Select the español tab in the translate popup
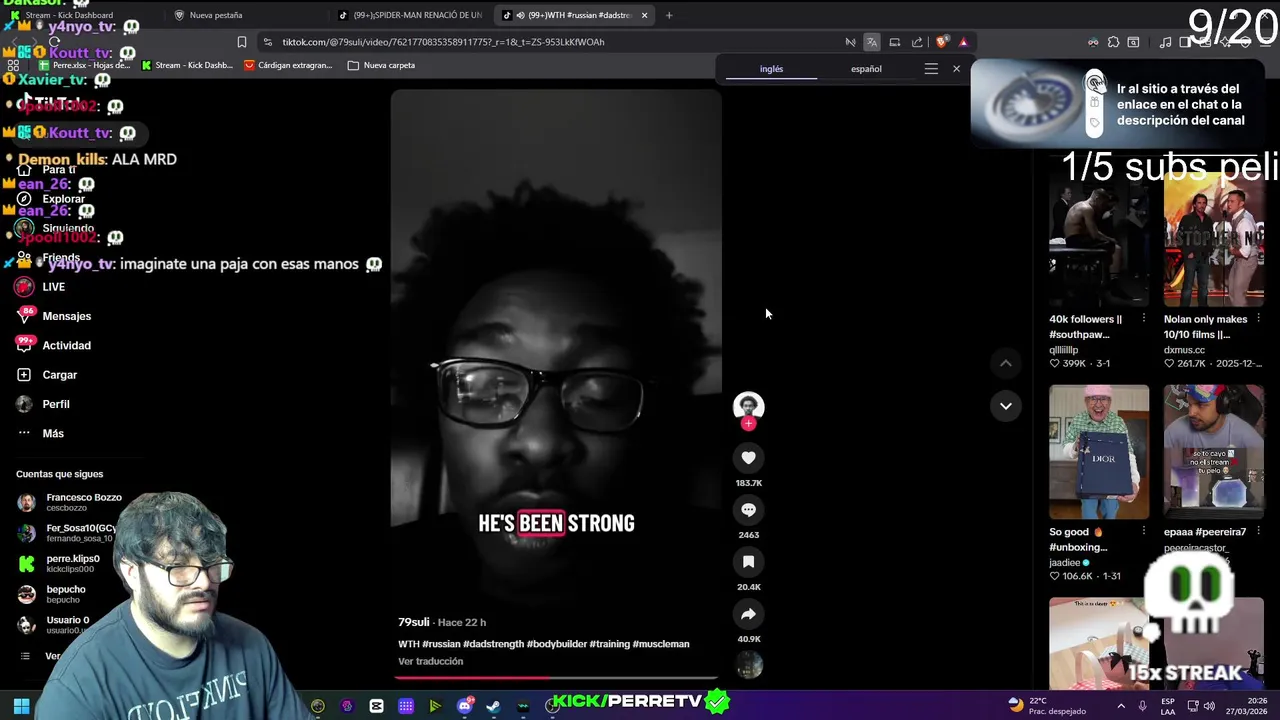1280x720 pixels. (866, 69)
